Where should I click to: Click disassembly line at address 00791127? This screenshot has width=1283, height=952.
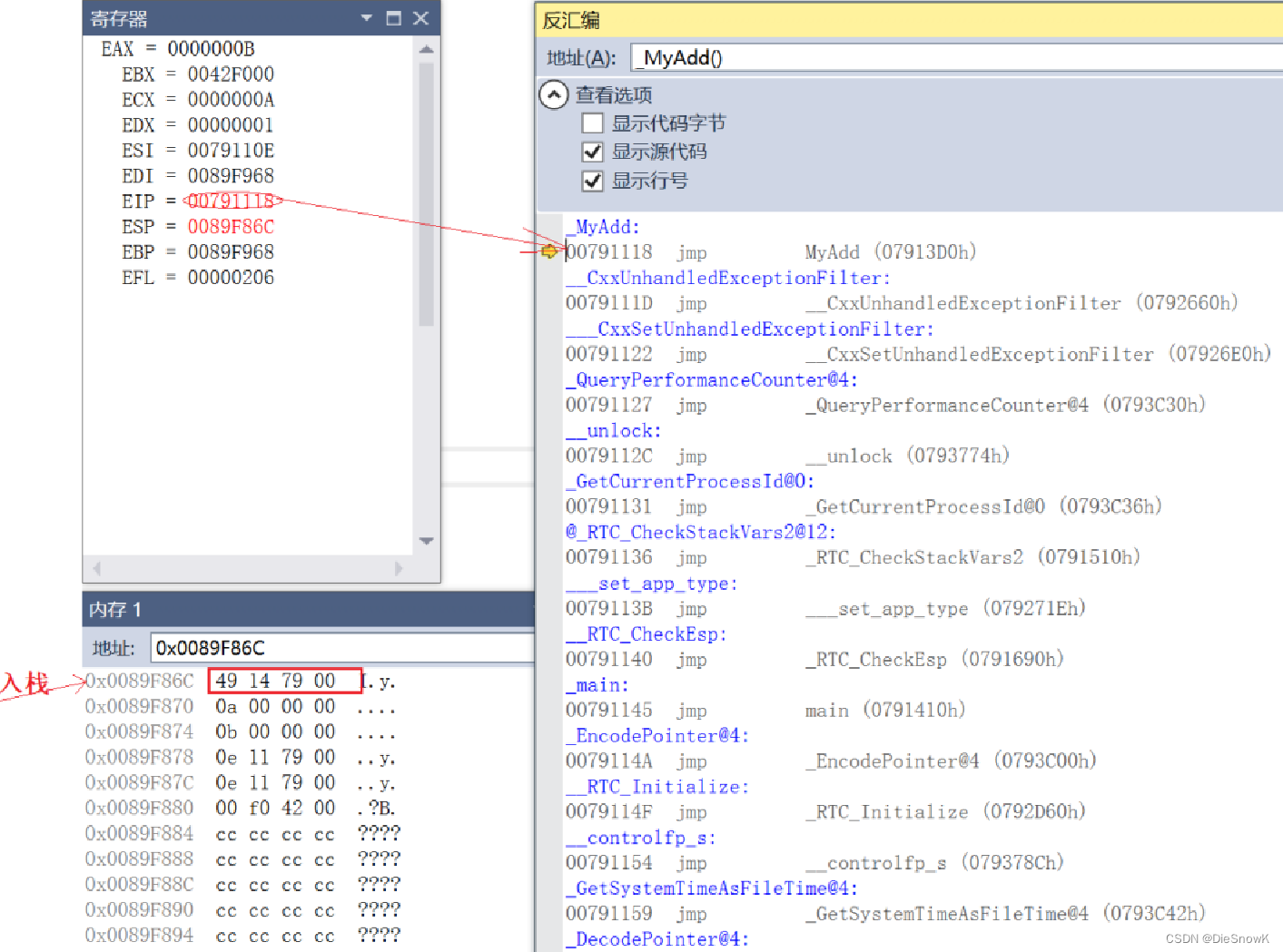(885, 405)
